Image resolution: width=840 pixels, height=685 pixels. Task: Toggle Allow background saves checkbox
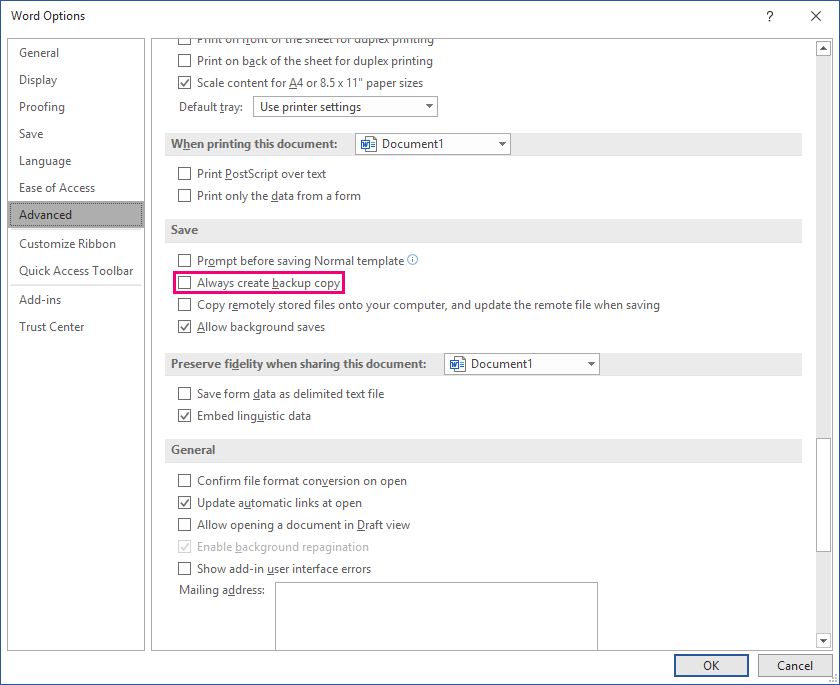[184, 327]
